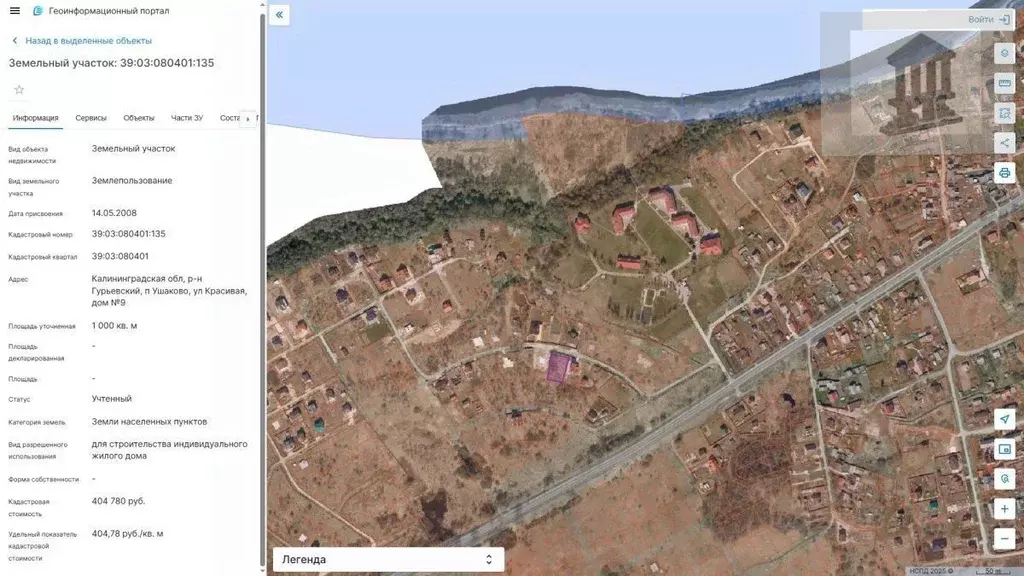Click the Войти login button
Viewport: 1024px width, 576px height.
(x=988, y=20)
